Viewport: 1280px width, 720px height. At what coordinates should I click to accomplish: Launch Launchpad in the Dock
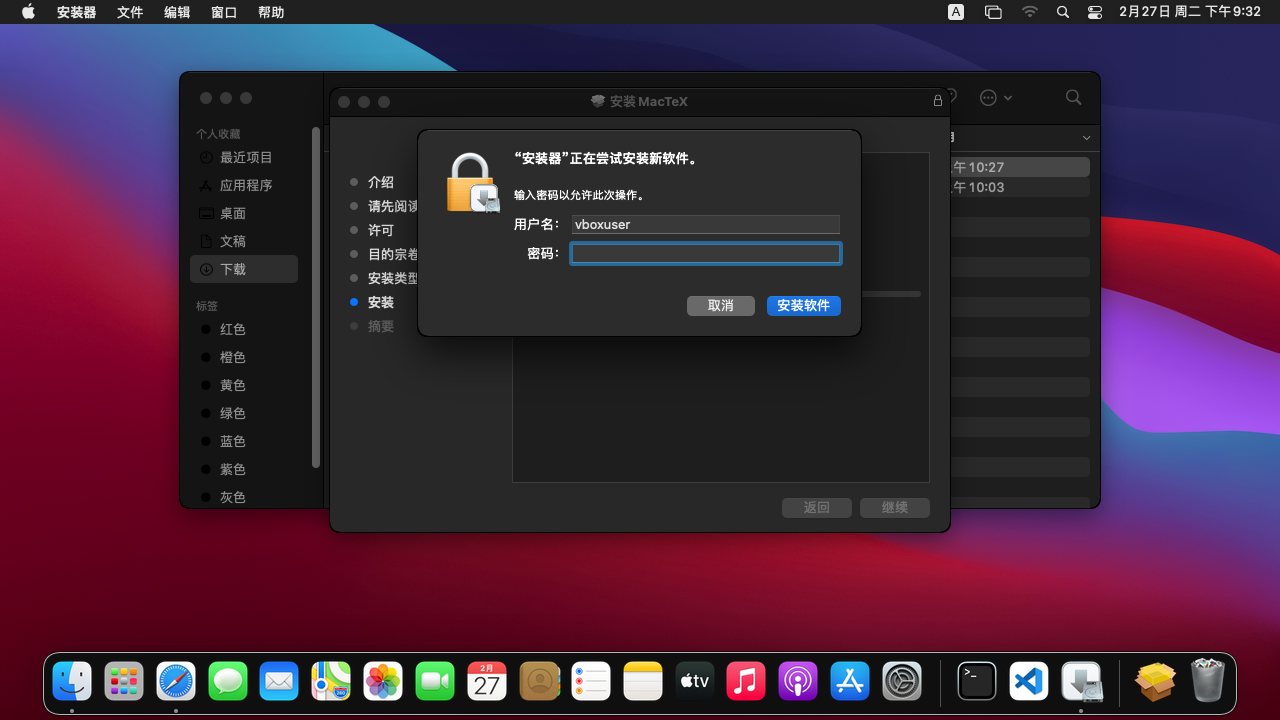(x=124, y=682)
